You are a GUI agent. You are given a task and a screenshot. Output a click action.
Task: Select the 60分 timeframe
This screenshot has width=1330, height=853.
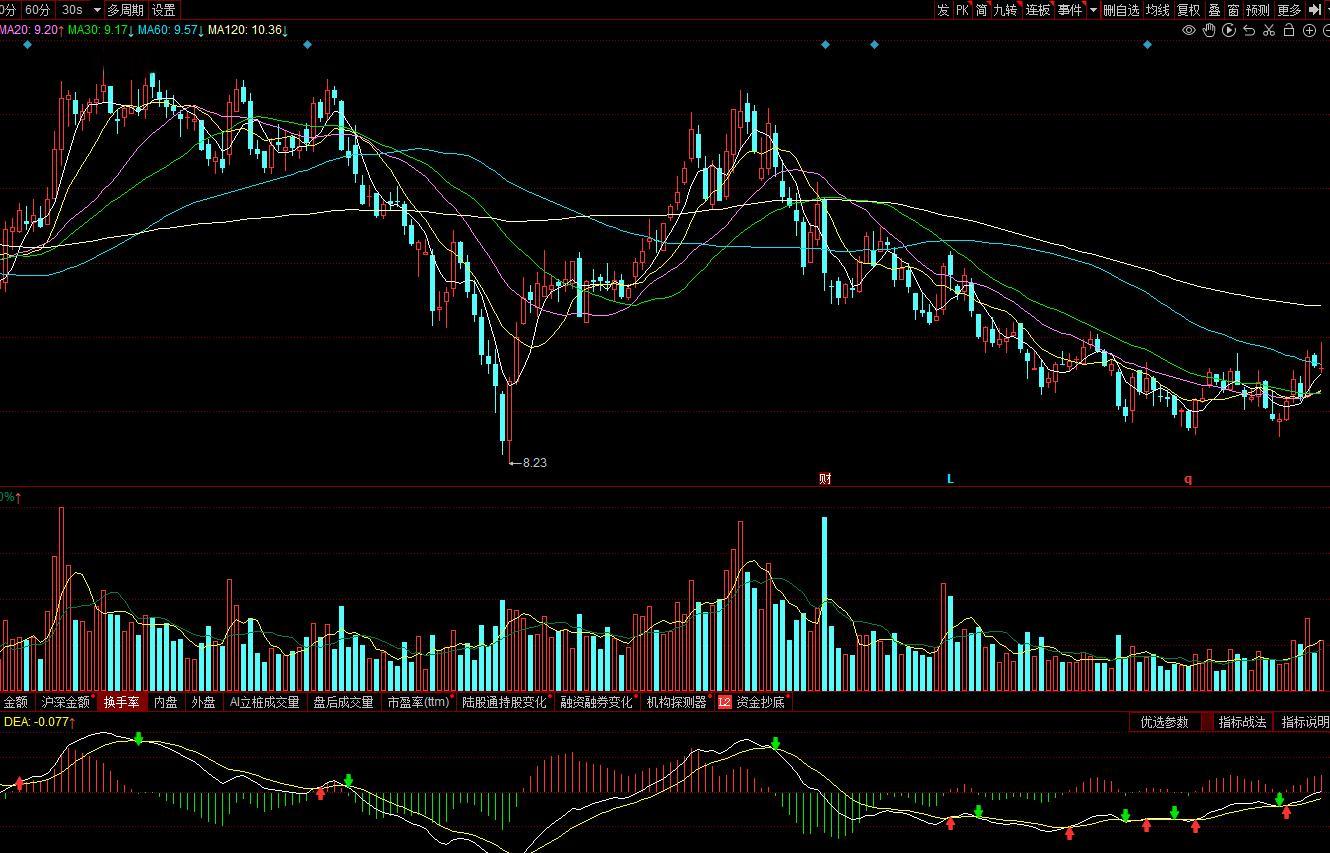pyautogui.click(x=38, y=10)
